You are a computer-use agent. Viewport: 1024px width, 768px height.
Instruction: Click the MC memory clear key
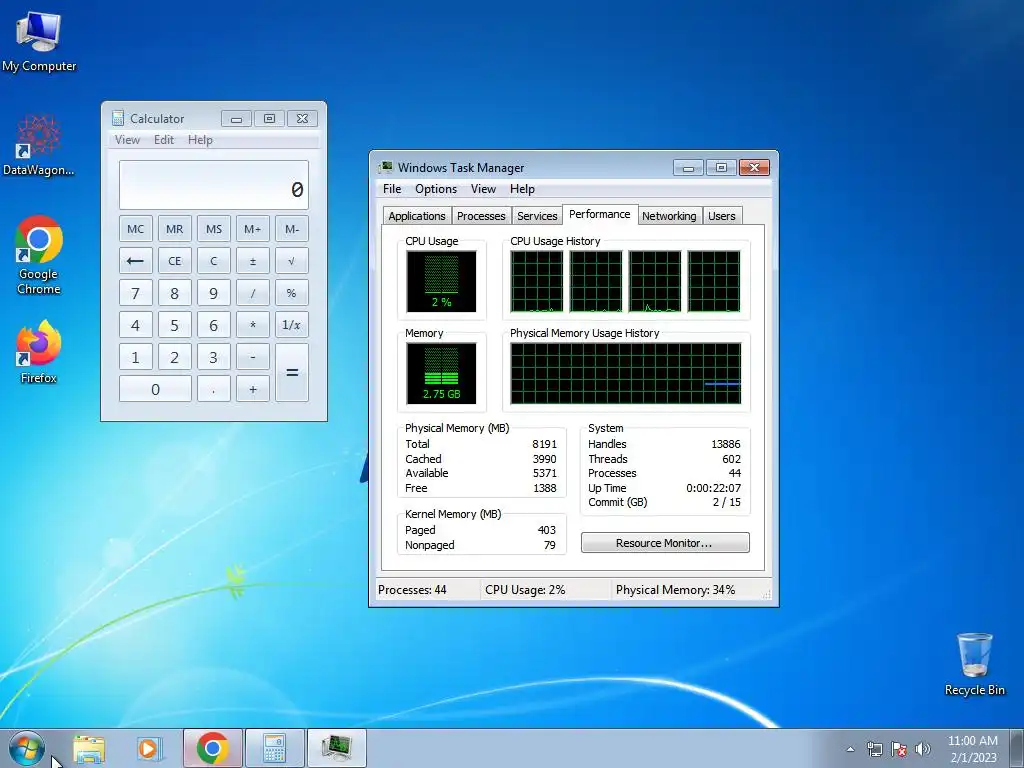point(135,229)
